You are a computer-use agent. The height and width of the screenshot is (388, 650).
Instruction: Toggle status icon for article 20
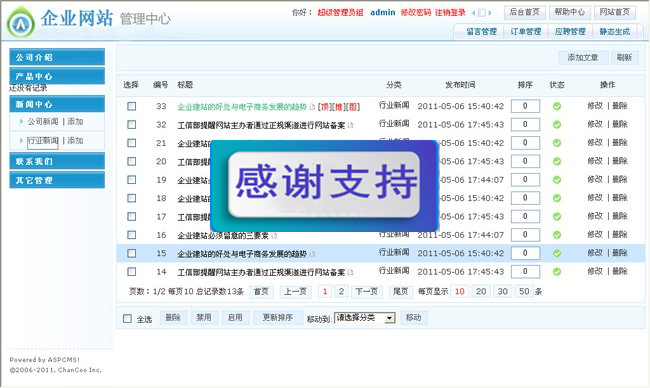pos(557,161)
